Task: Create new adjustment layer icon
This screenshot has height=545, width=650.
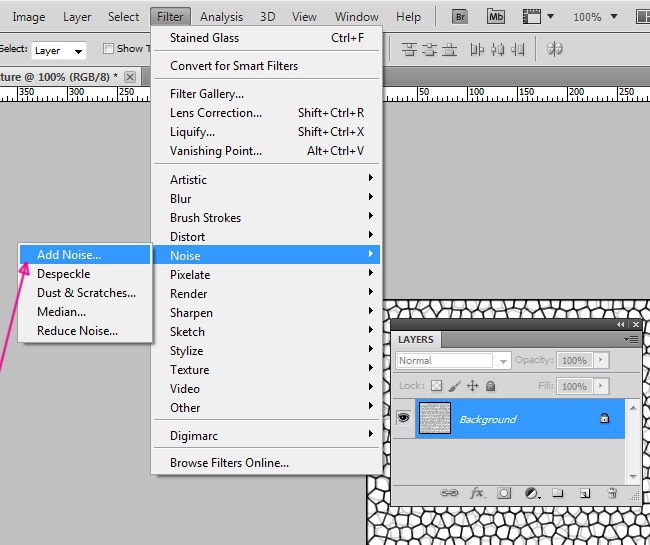Action: point(532,493)
